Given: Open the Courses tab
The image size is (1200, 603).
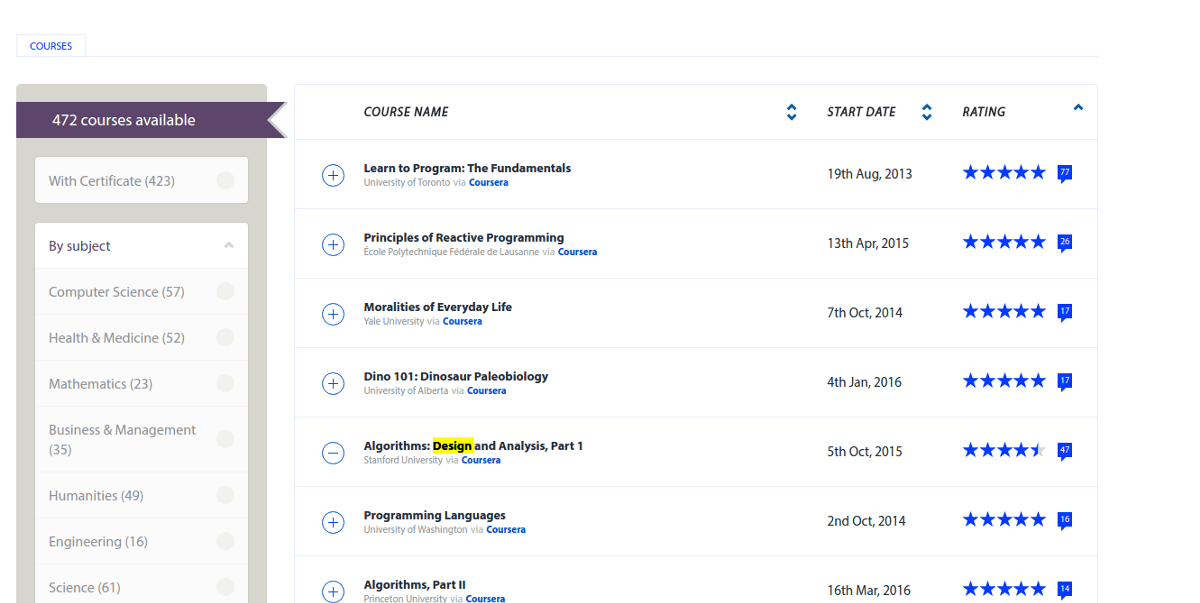Looking at the screenshot, I should (51, 46).
